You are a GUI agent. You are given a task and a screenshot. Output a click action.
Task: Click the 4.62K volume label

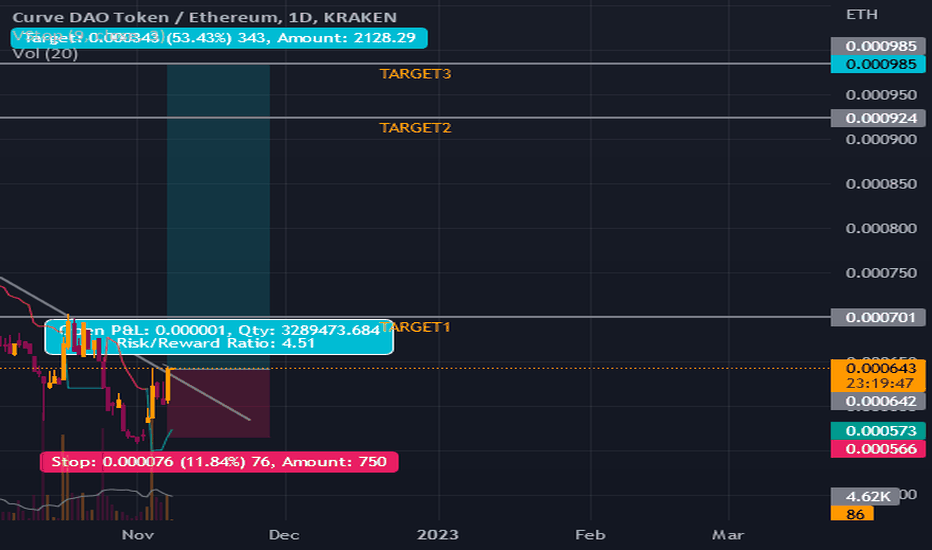pyautogui.click(x=864, y=496)
